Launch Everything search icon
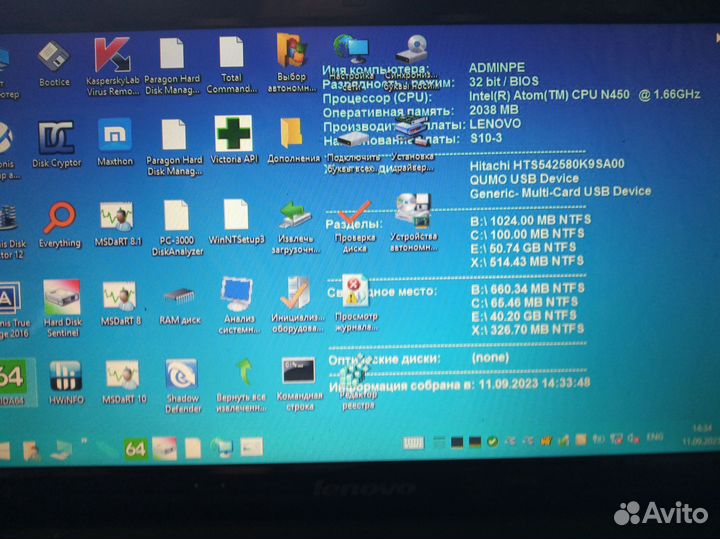The height and width of the screenshot is (539, 720). point(60,225)
